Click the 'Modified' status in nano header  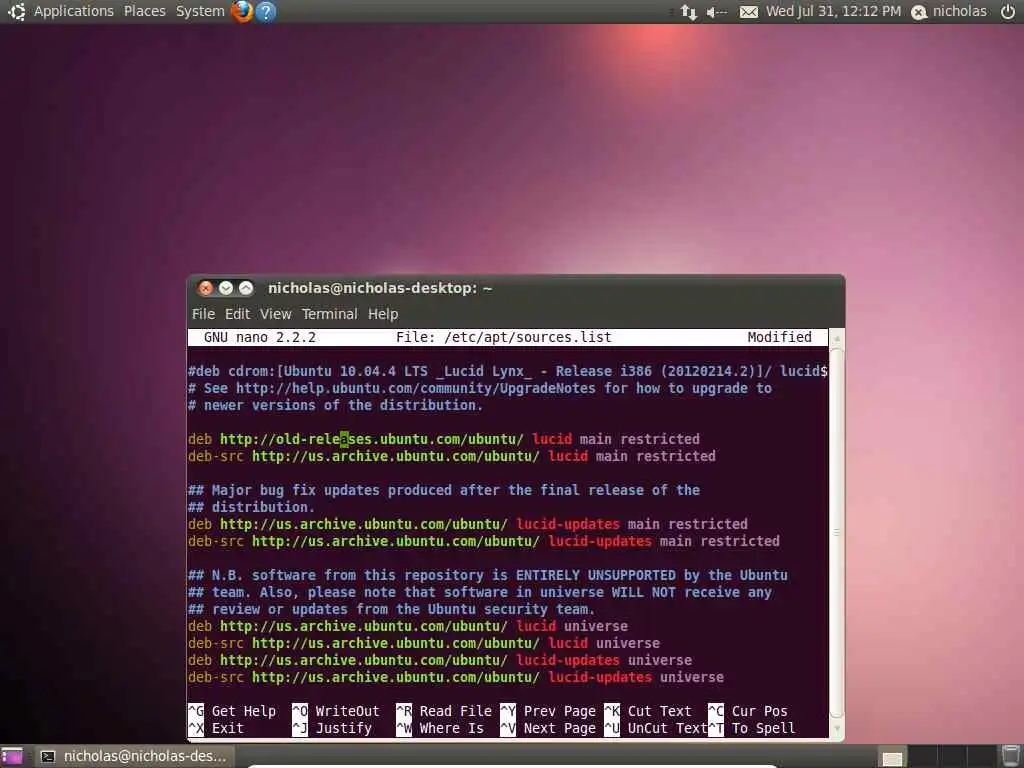pyautogui.click(x=779, y=337)
